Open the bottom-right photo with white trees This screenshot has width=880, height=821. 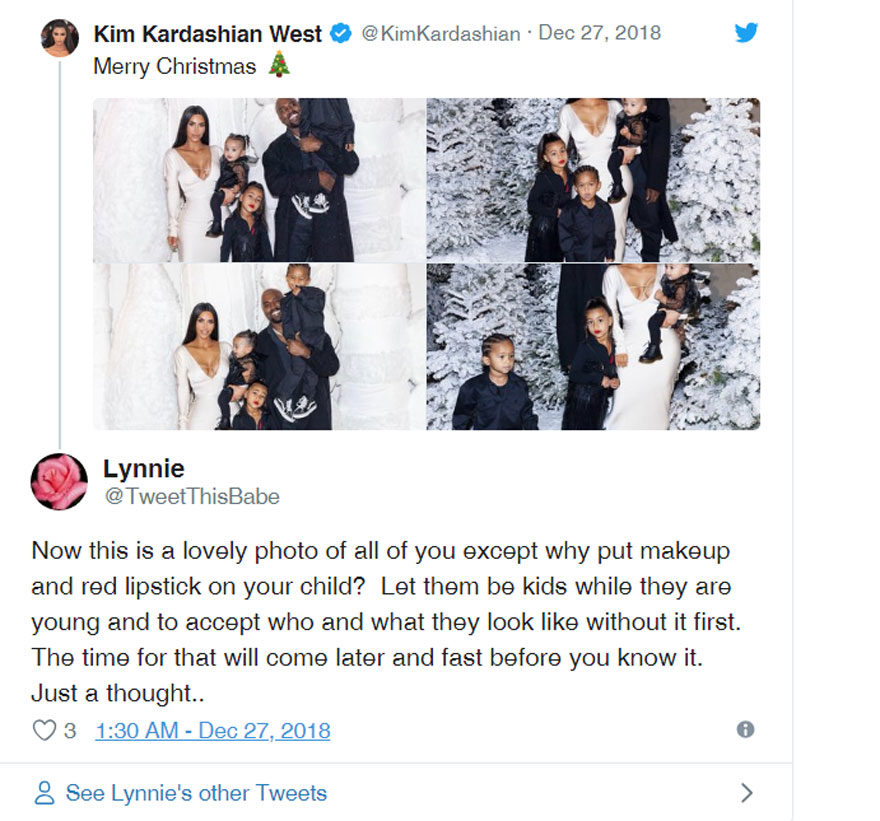593,347
